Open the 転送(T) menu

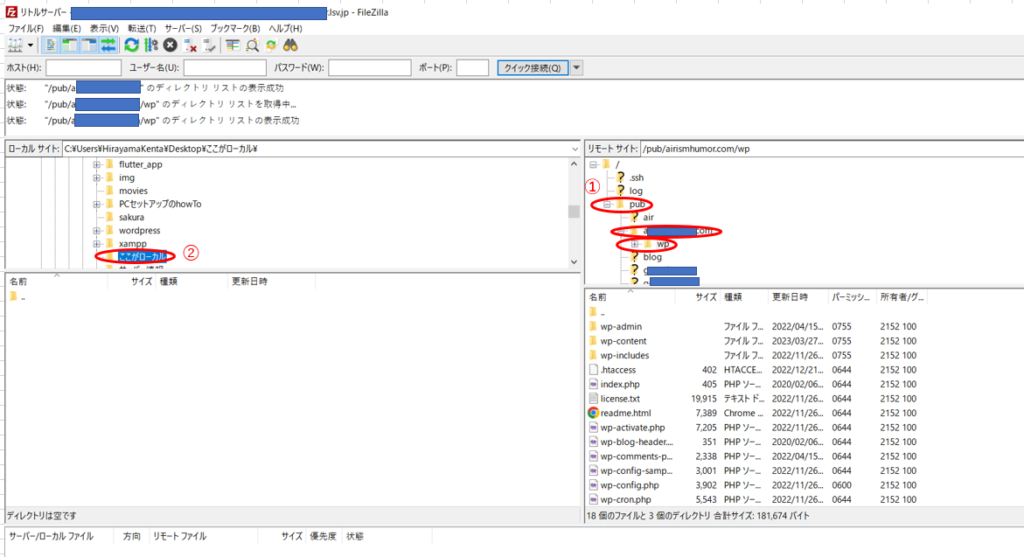click(x=142, y=28)
